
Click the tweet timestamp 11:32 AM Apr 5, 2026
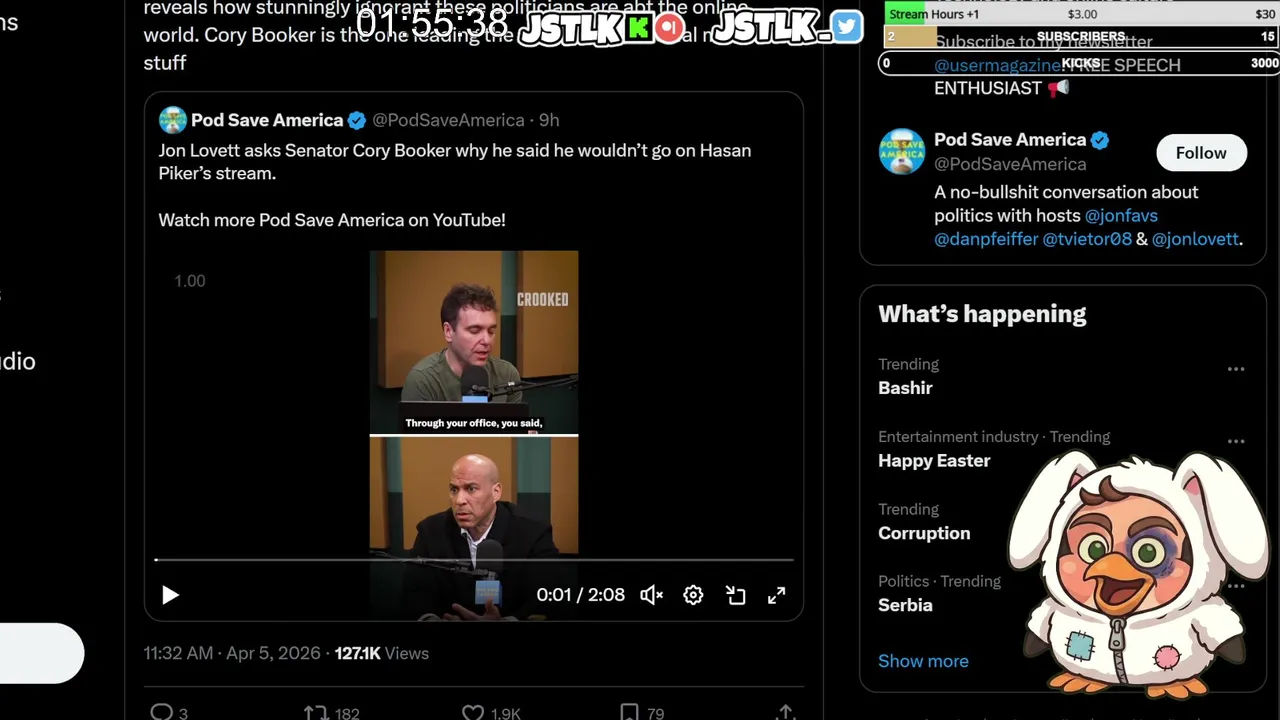tap(232, 653)
